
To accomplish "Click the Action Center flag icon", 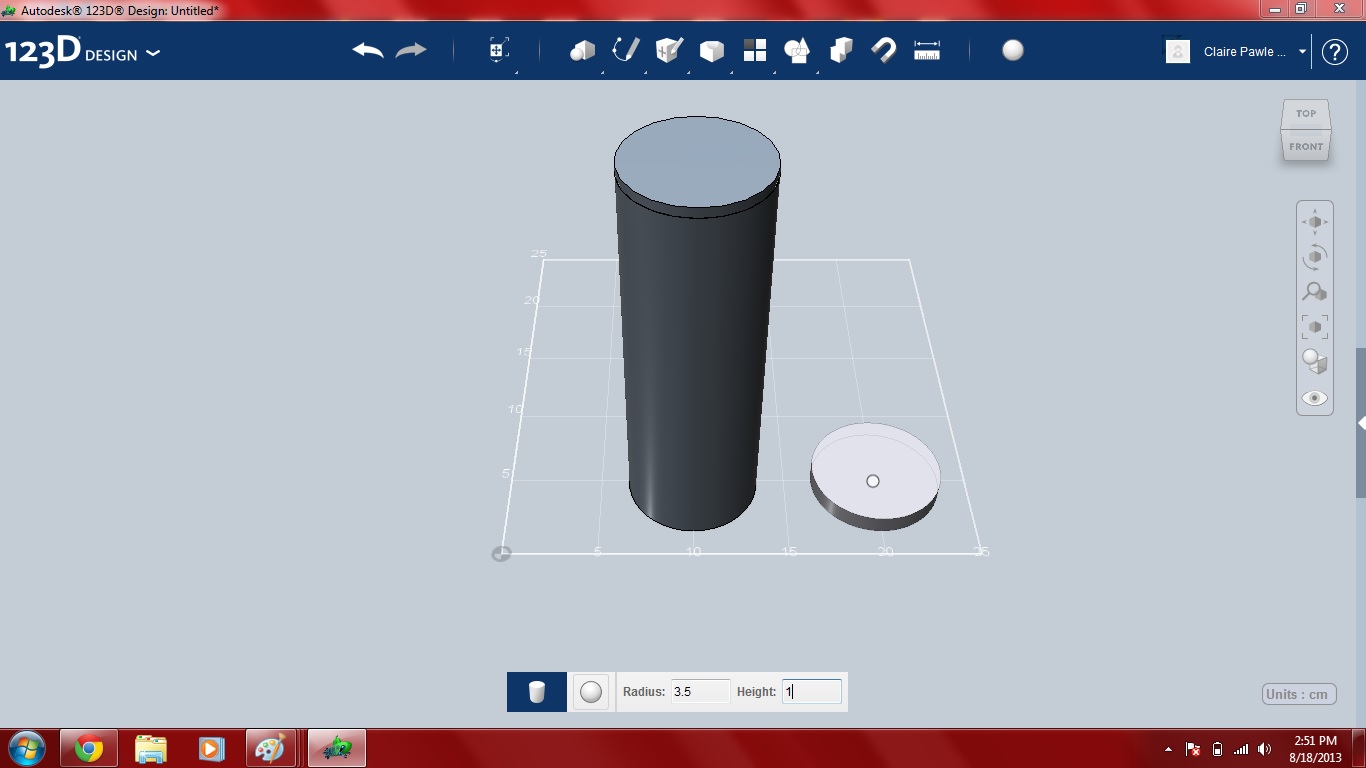I will pos(1193,749).
